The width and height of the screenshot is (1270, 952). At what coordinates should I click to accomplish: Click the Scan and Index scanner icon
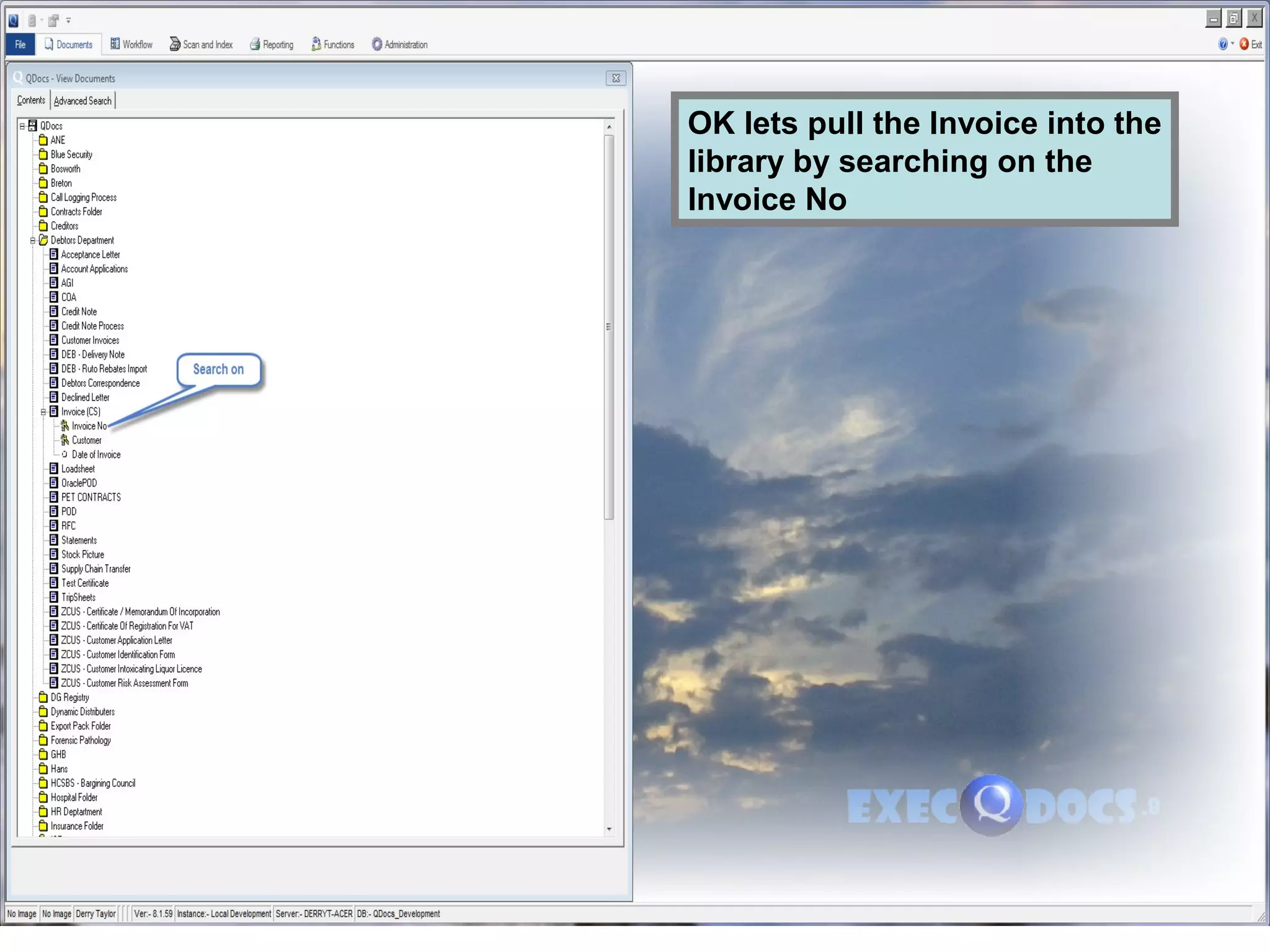[x=175, y=45]
